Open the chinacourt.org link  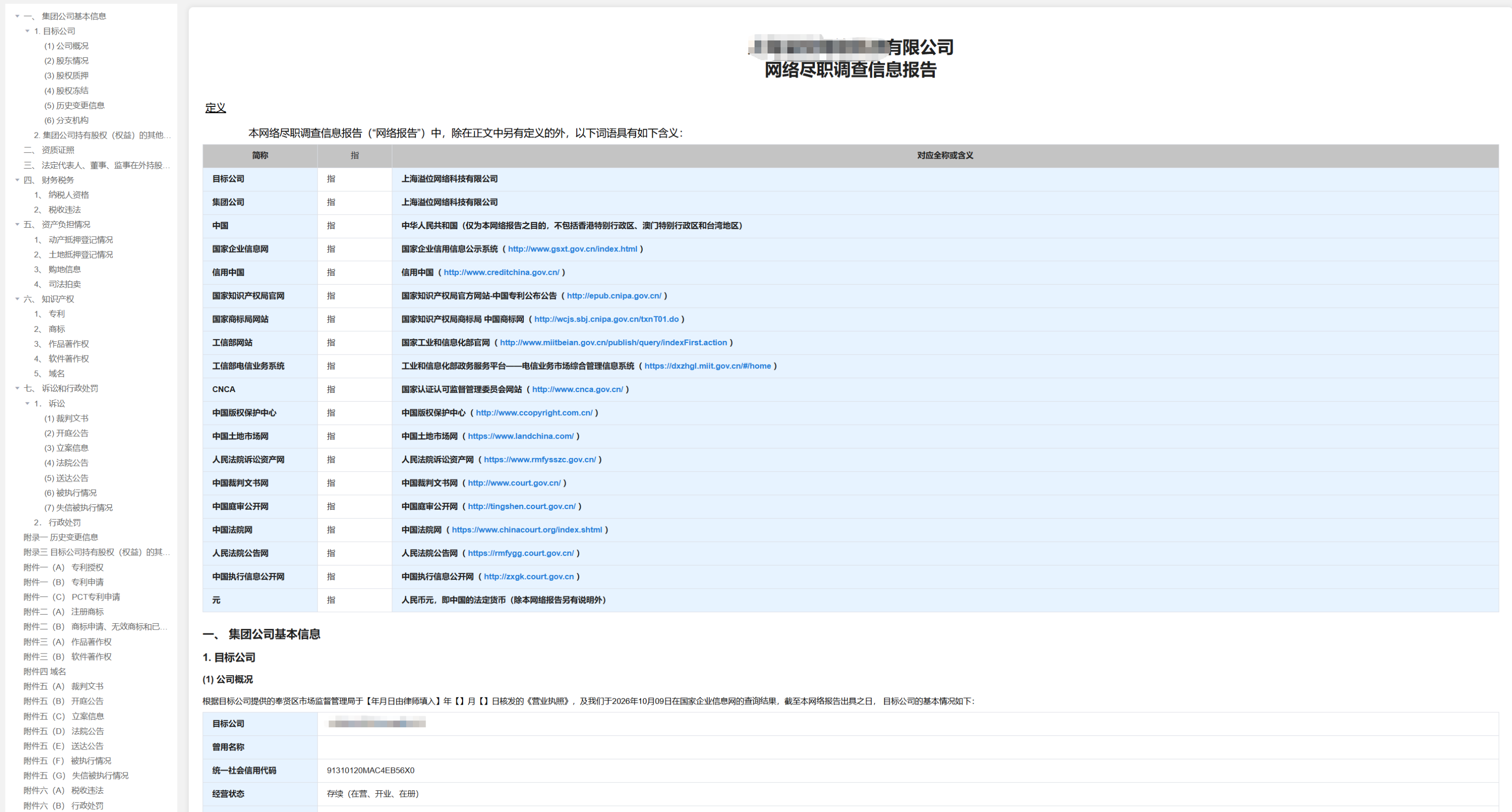point(527,530)
